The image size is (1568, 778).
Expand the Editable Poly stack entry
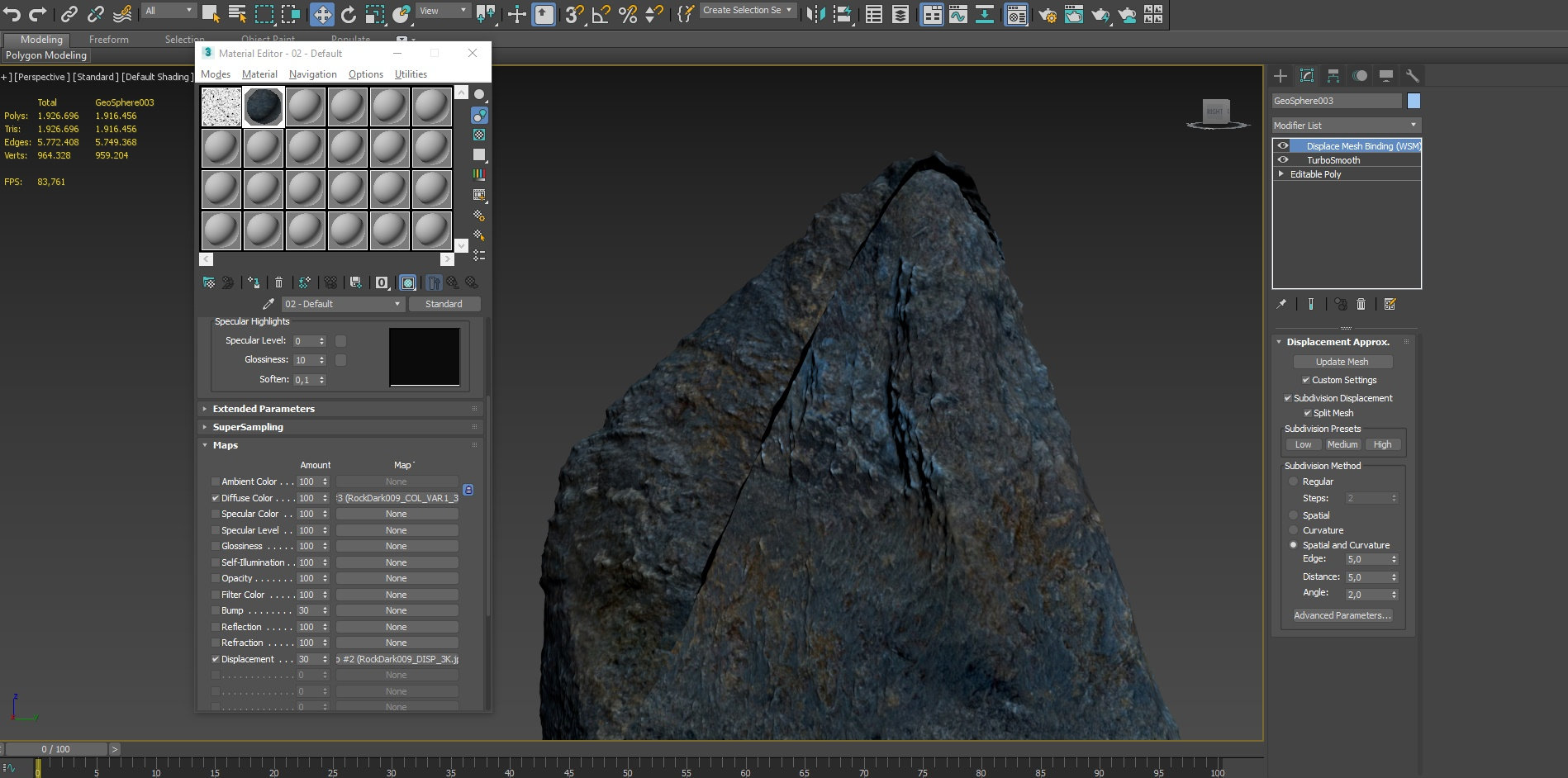(1281, 174)
